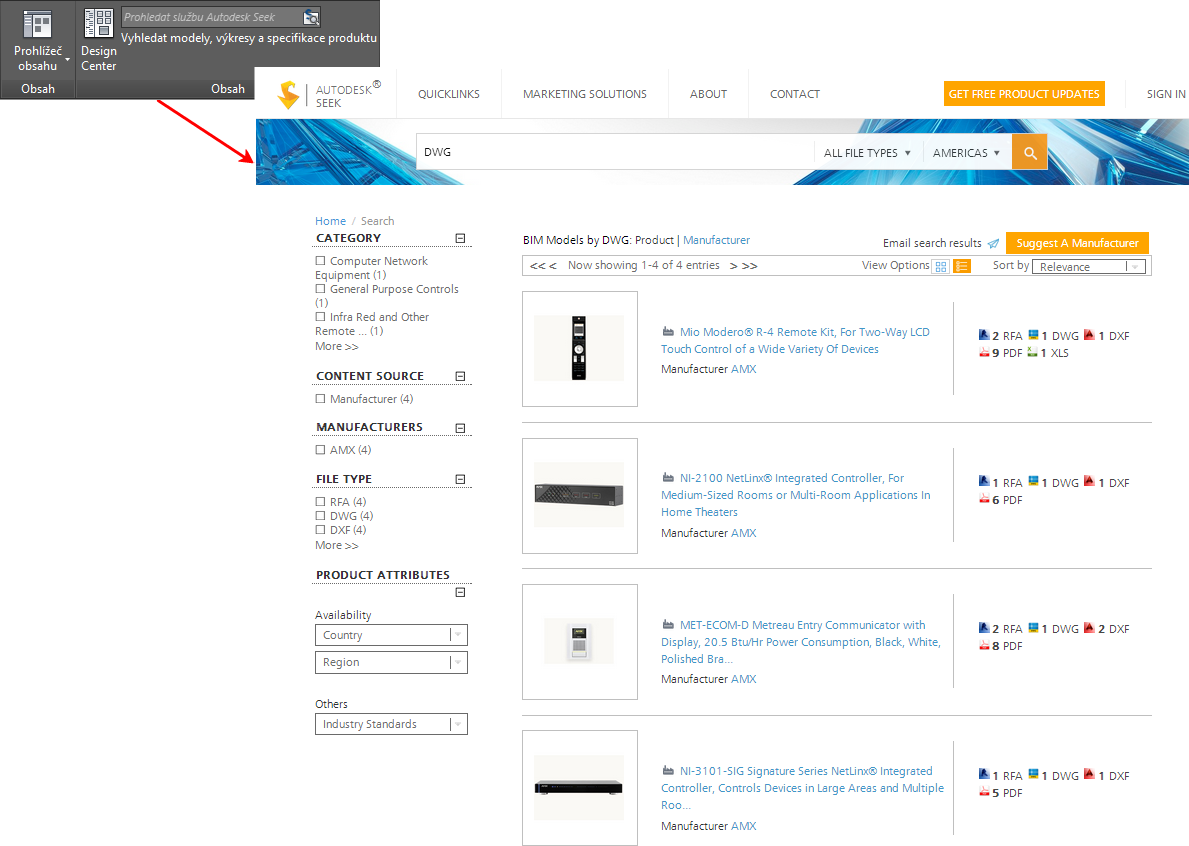Open Region availability dropdown
1189x846 pixels.
pyautogui.click(x=391, y=663)
